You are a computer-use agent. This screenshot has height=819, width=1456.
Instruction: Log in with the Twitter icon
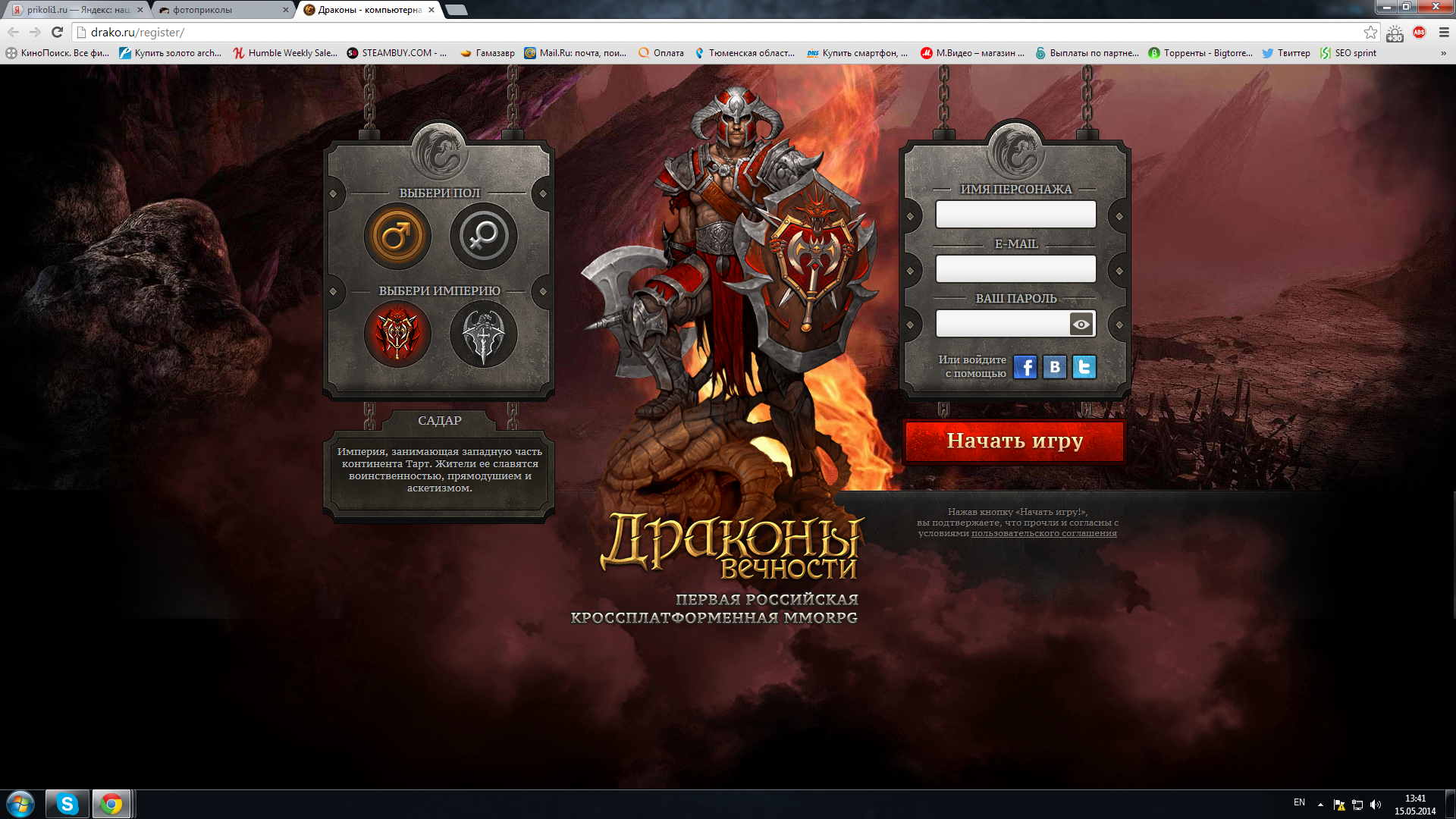click(x=1084, y=367)
